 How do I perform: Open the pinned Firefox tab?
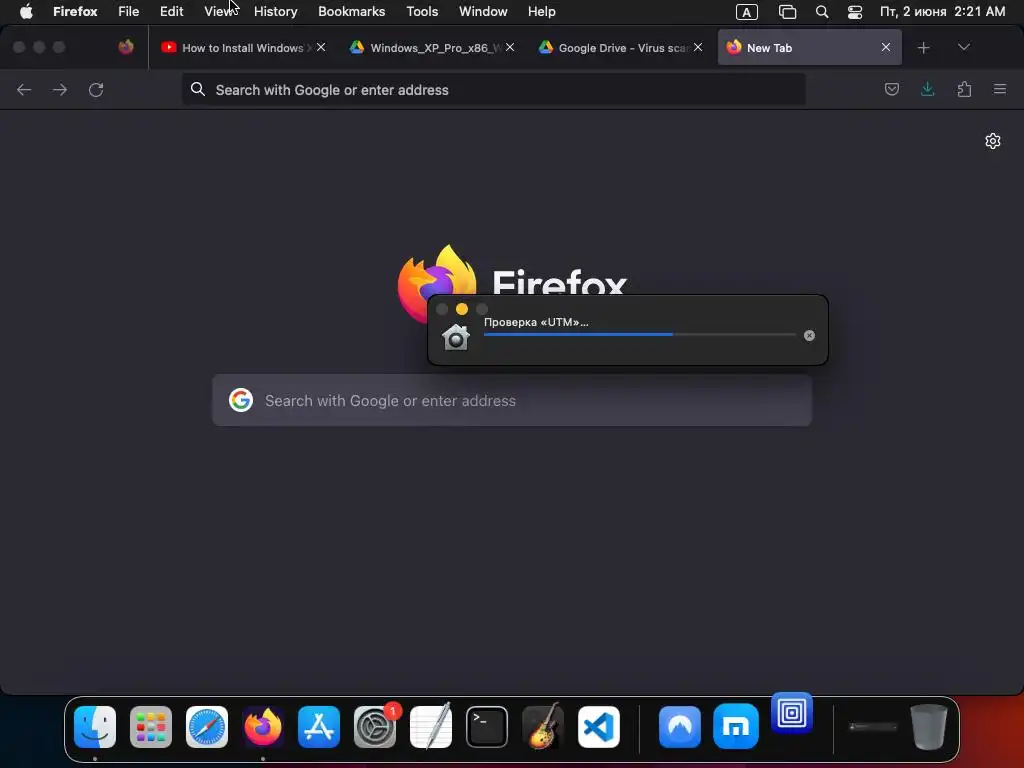click(x=126, y=47)
